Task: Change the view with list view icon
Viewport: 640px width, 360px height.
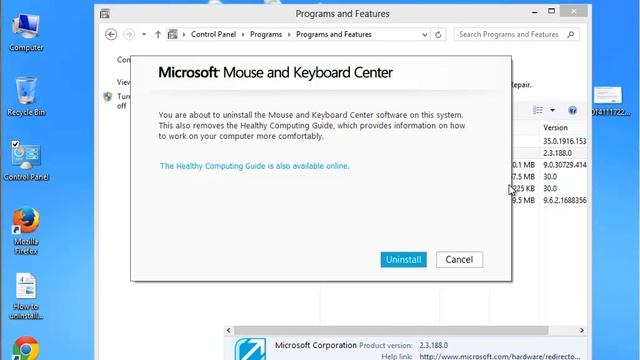Action: point(538,110)
